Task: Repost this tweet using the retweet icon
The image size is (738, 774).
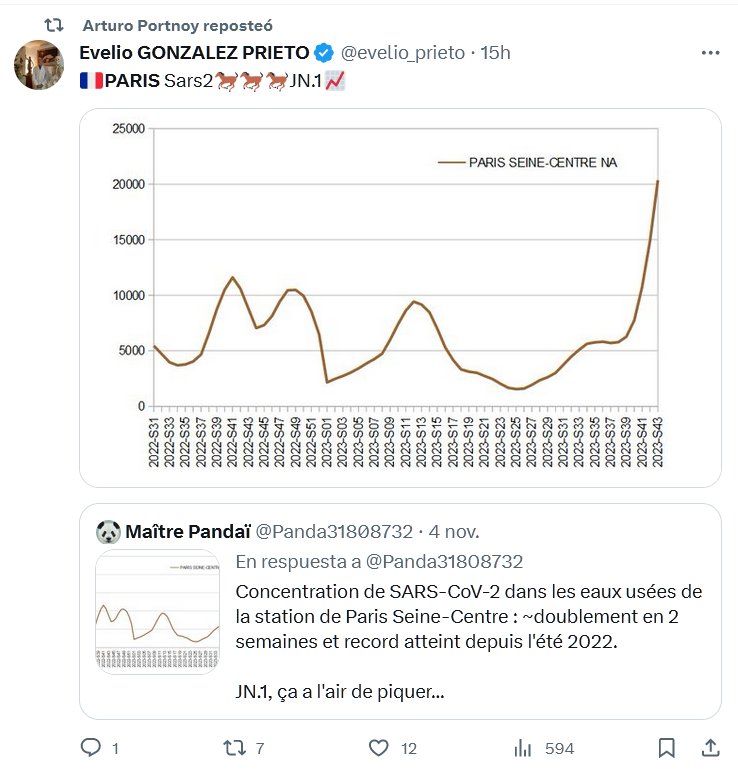Action: 233,747
